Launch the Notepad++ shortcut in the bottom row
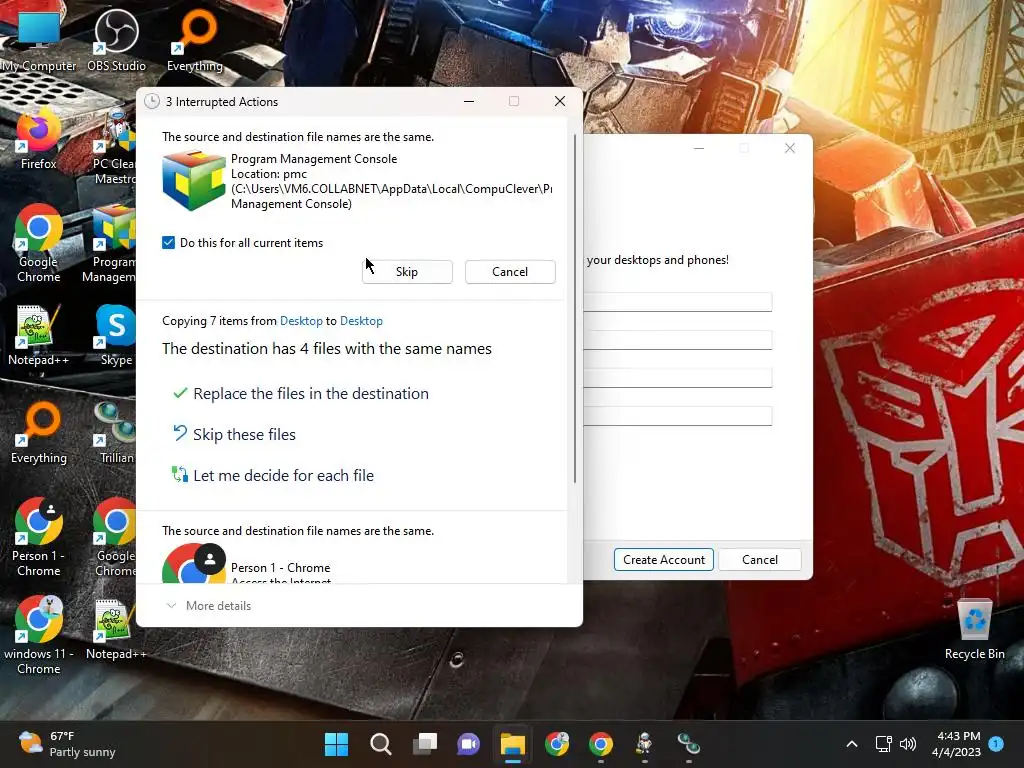 pos(116,629)
